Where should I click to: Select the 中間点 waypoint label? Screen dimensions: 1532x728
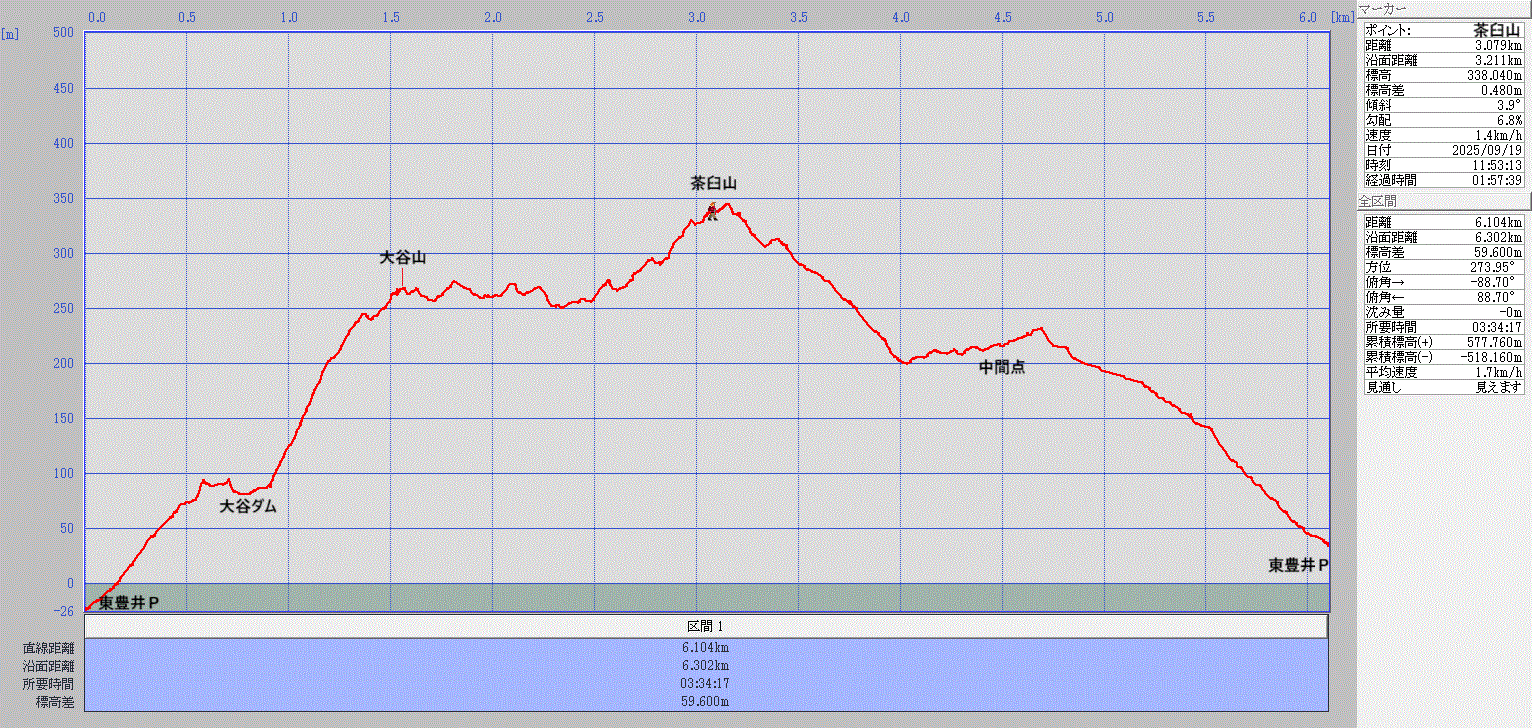pyautogui.click(x=1001, y=367)
